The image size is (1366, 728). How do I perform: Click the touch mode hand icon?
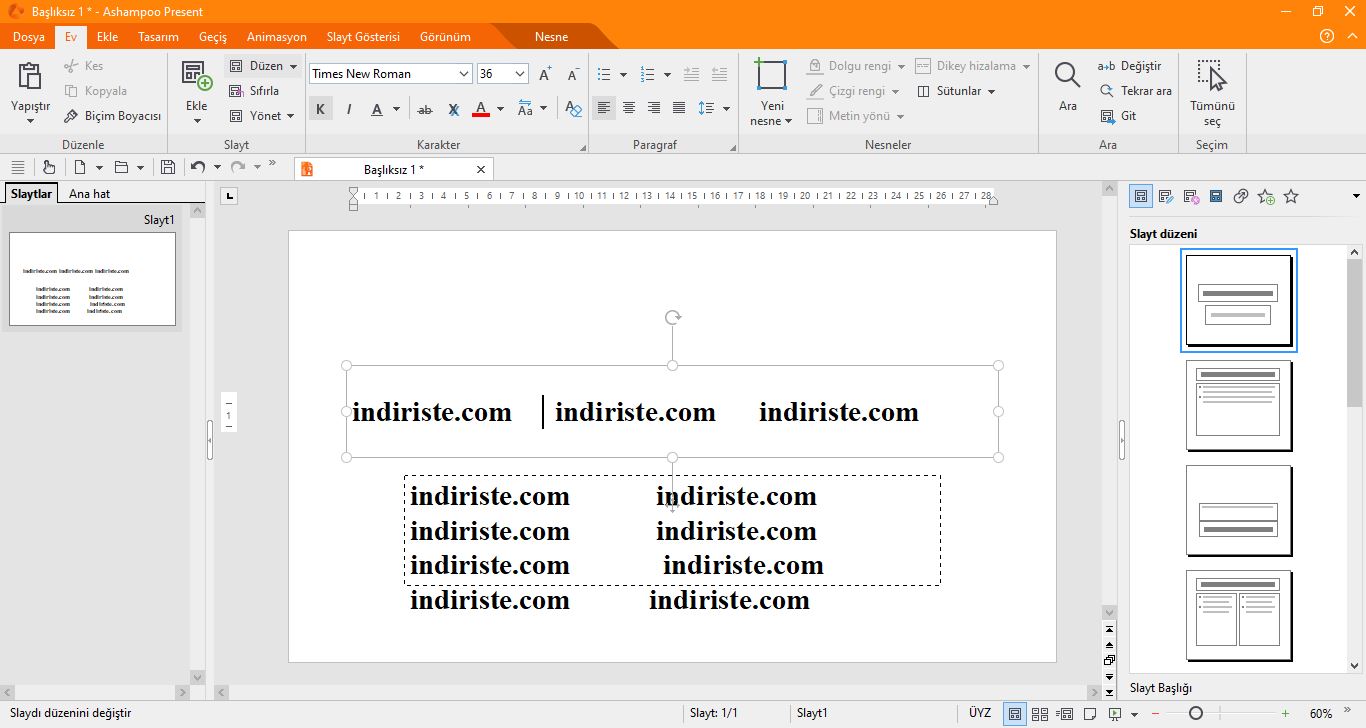pos(49,167)
